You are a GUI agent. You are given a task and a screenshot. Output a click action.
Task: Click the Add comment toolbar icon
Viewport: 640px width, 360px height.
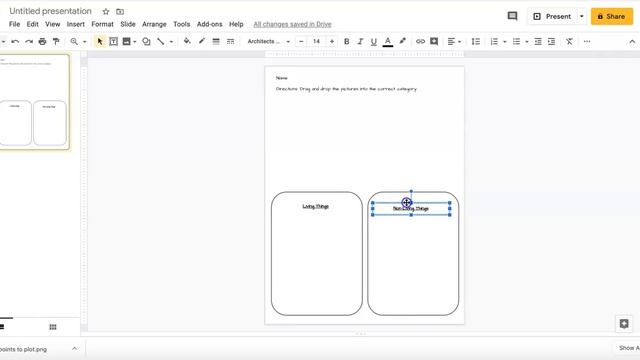click(x=434, y=42)
